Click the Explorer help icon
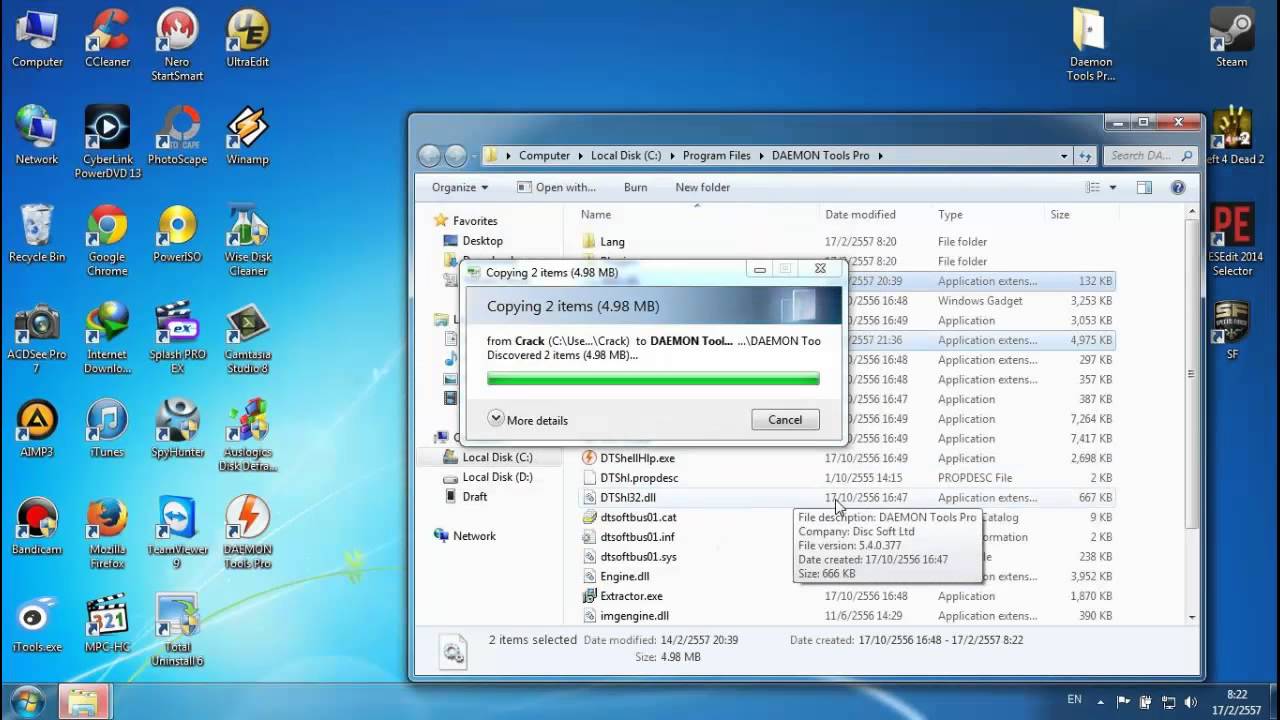The height and width of the screenshot is (720, 1280). tap(1178, 187)
